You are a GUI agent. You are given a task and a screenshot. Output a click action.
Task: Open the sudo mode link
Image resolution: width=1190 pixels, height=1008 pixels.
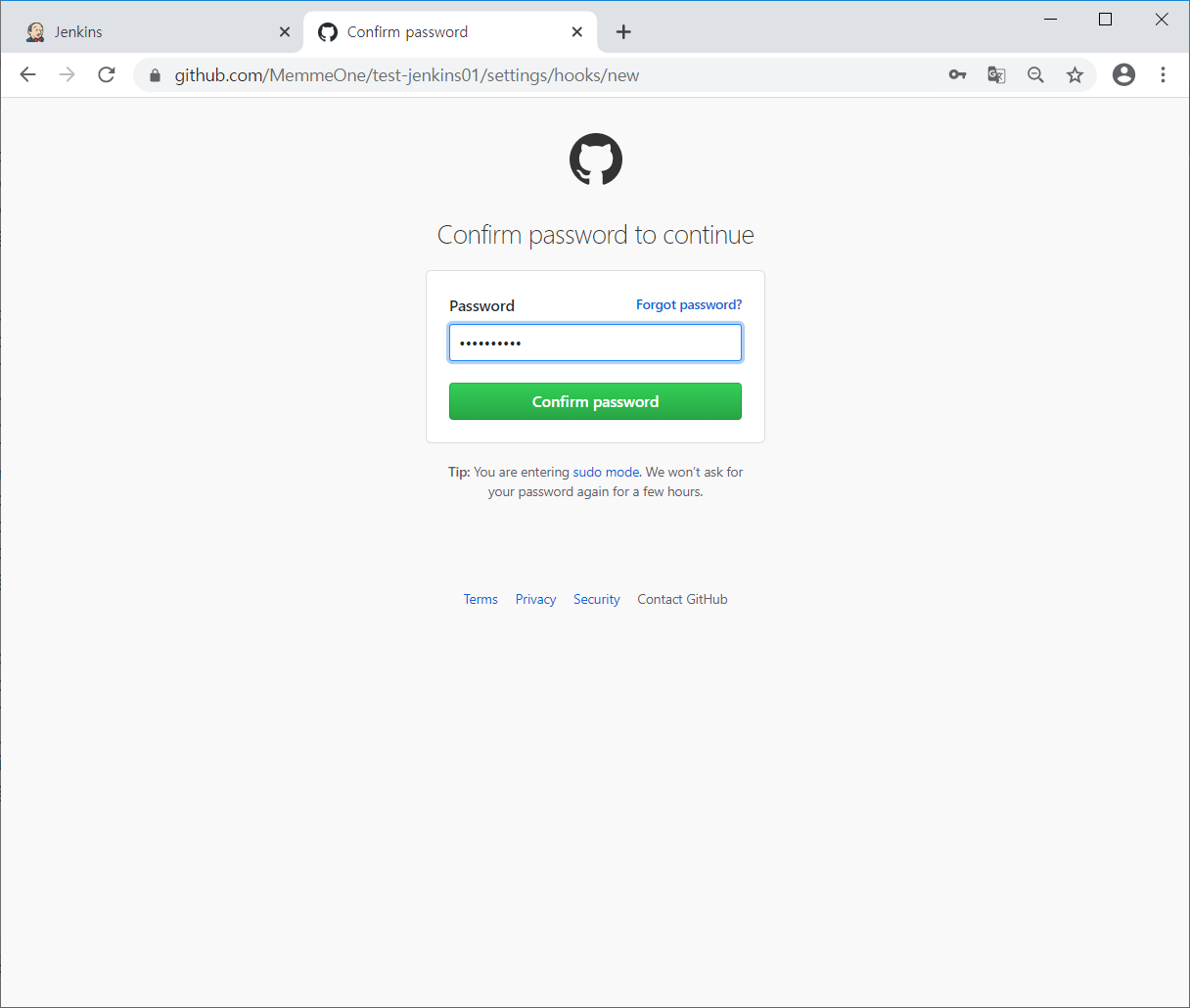click(606, 473)
